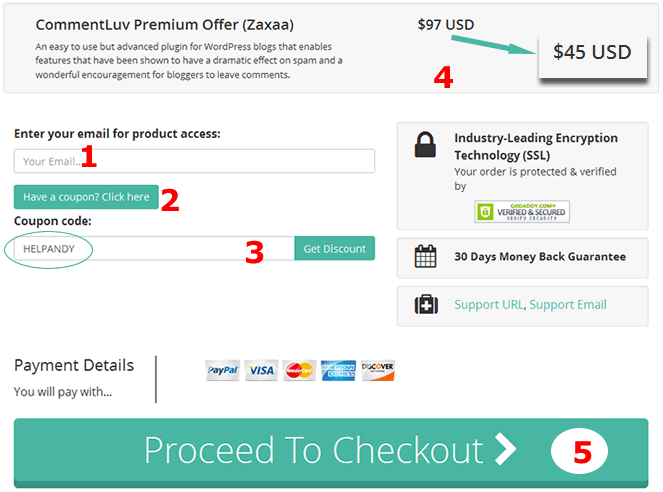Viewport: 663px width, 492px height.
Task: Click the GoDaddy Verified & Secured seal
Action: click(521, 211)
